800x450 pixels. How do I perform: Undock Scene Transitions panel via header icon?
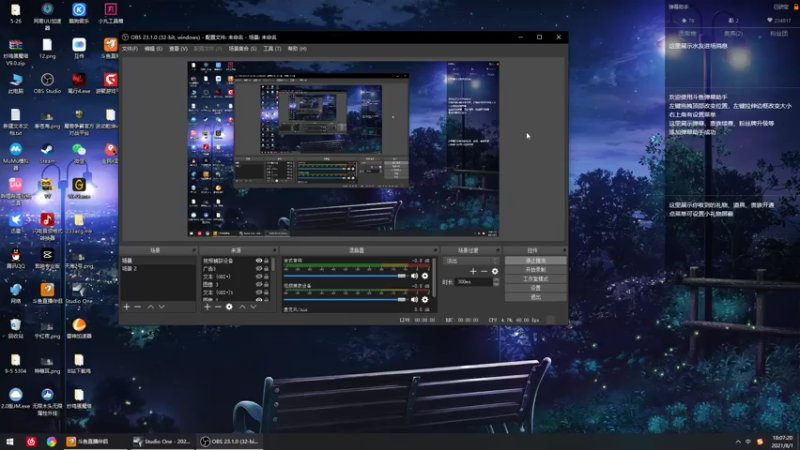coord(498,250)
